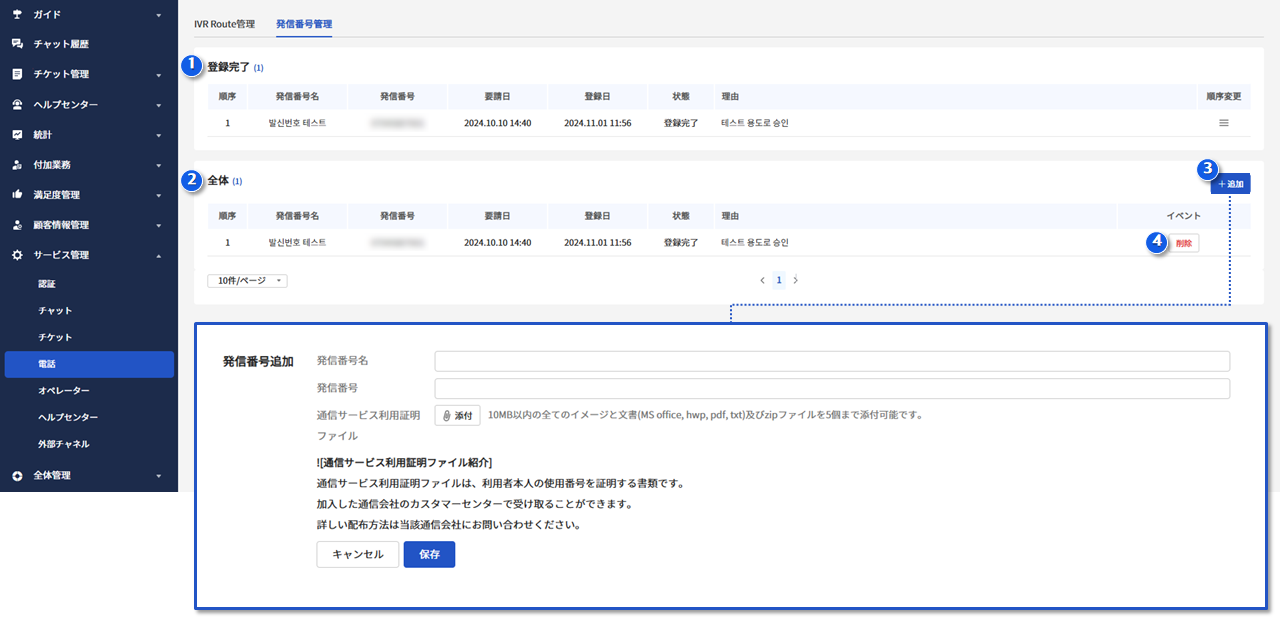1280x619 pixels.
Task: Click the 全体 section heading
Action: (218, 181)
